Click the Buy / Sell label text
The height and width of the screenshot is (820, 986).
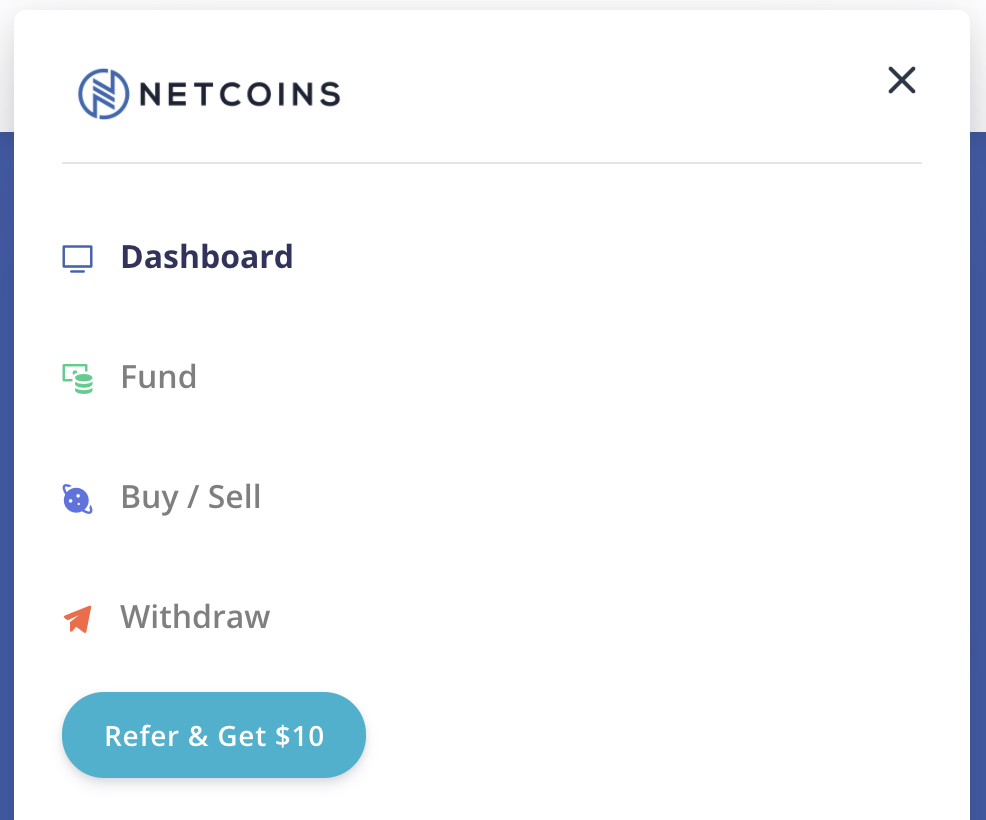pos(191,497)
